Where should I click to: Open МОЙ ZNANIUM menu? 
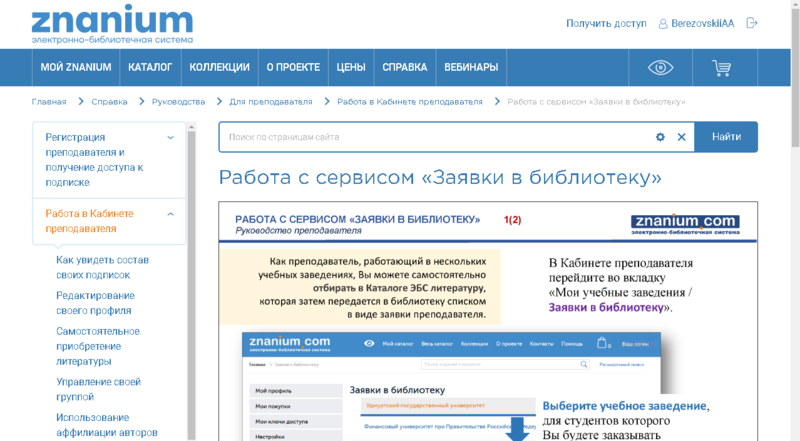tap(76, 67)
